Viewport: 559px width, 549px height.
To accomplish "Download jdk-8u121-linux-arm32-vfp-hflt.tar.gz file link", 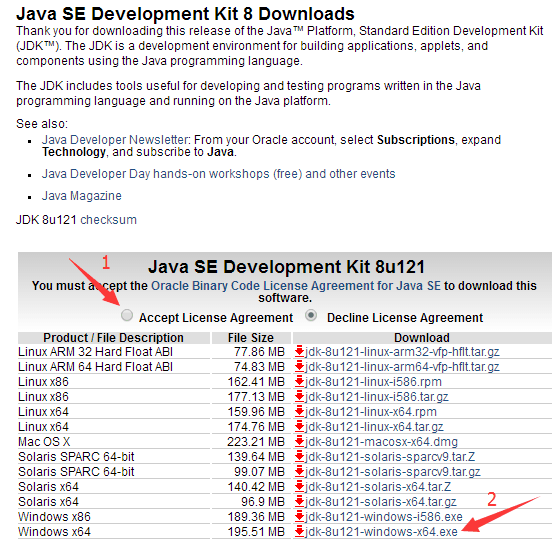I will pyautogui.click(x=402, y=352).
